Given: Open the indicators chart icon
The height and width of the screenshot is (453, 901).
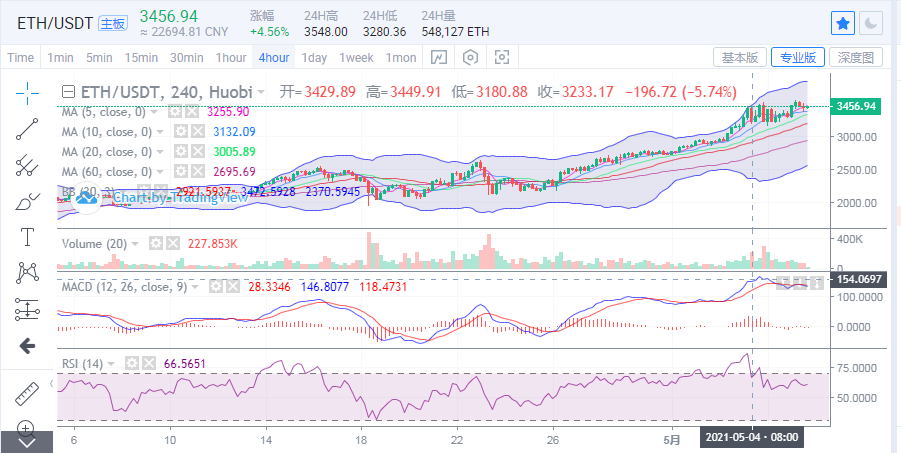Looking at the screenshot, I should pyautogui.click(x=438, y=57).
